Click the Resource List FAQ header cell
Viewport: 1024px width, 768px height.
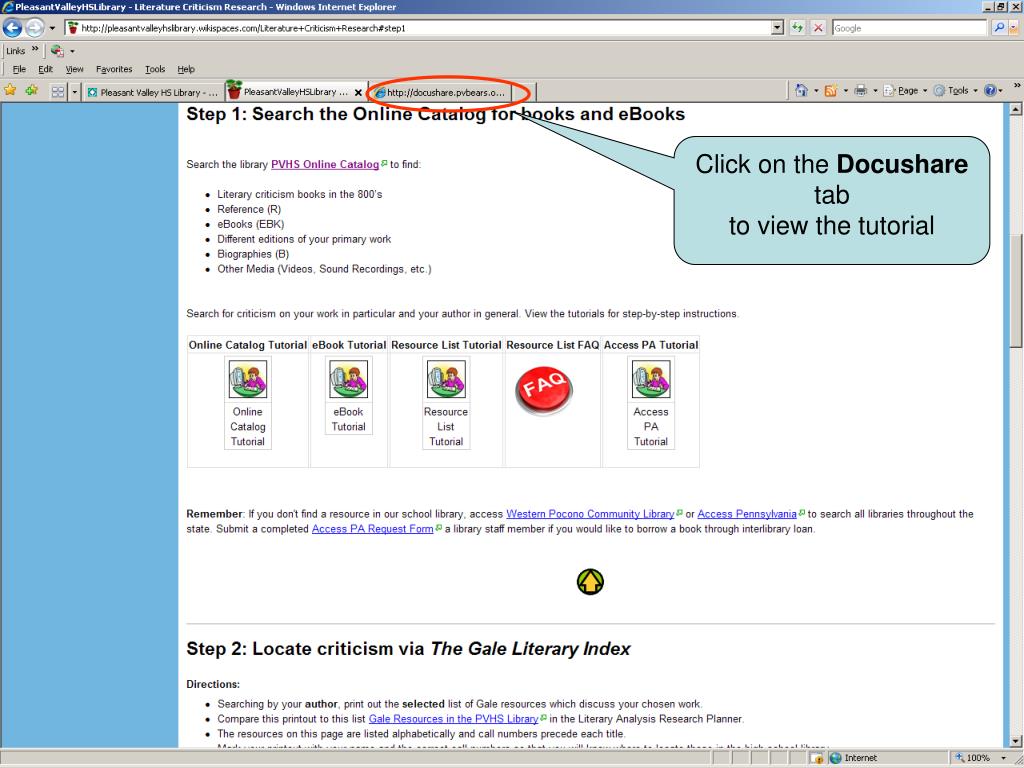(552, 345)
